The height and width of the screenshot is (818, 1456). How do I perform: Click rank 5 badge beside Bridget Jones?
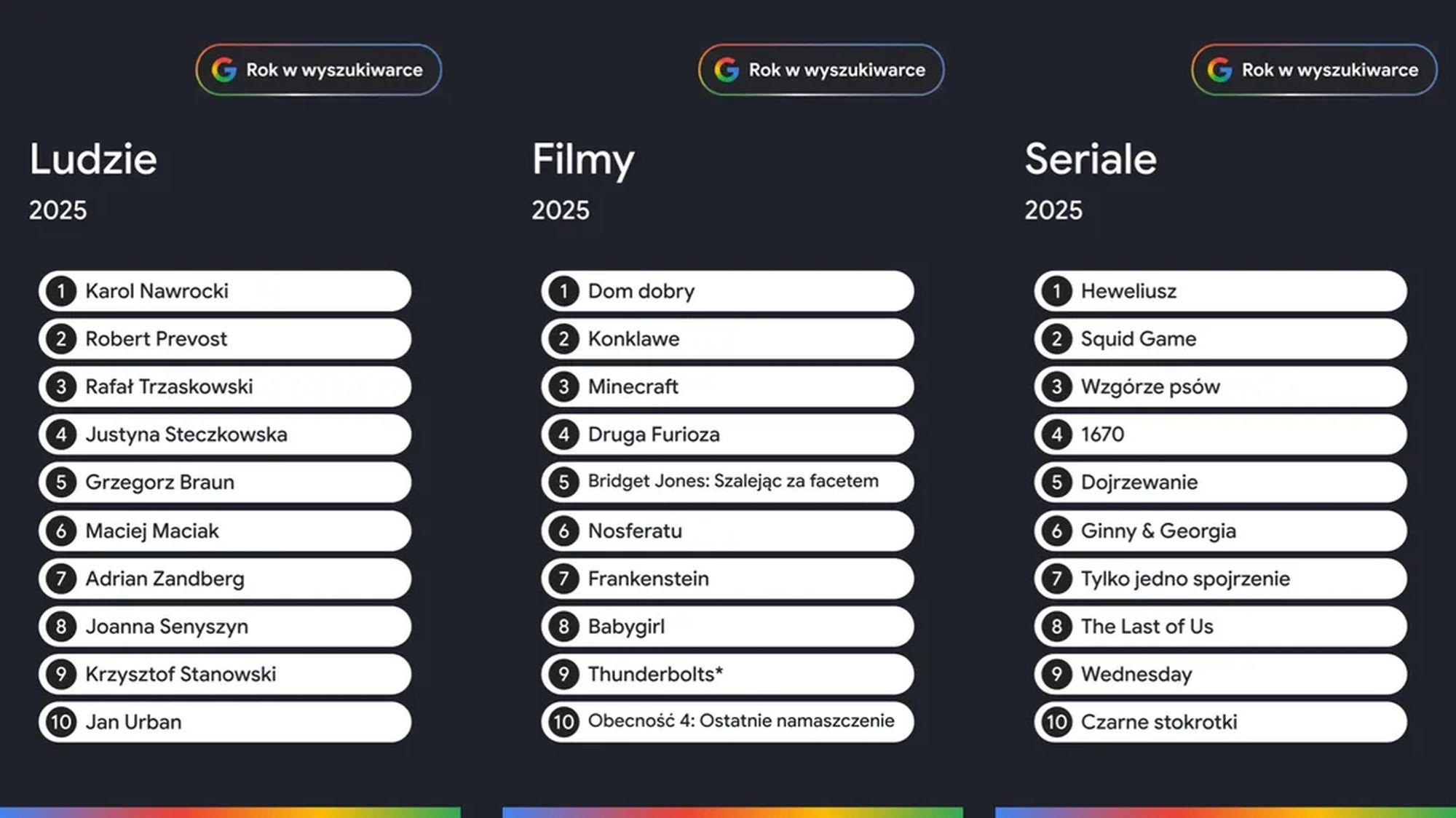[x=563, y=482]
